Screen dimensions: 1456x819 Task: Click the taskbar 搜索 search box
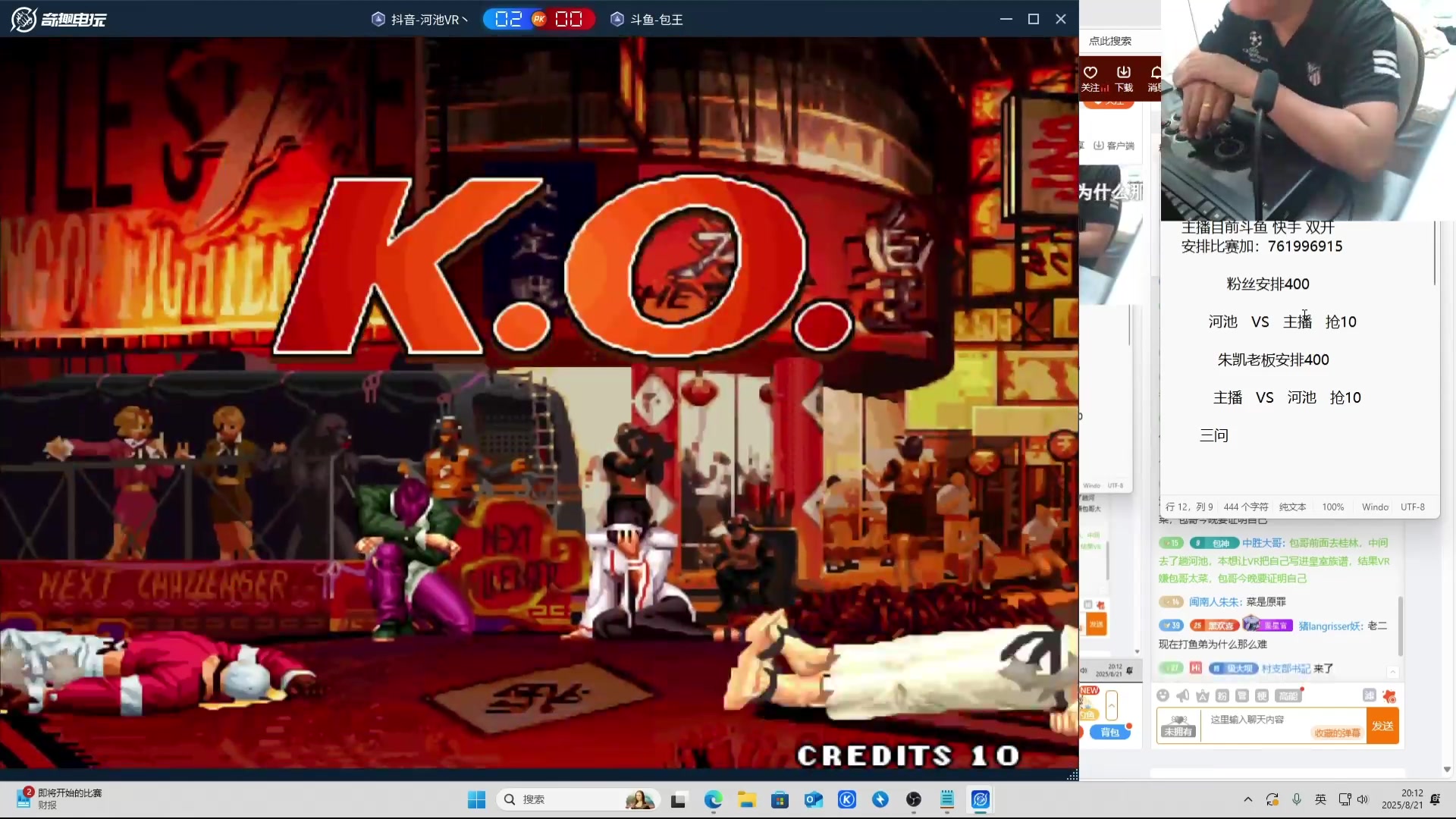[x=578, y=799]
